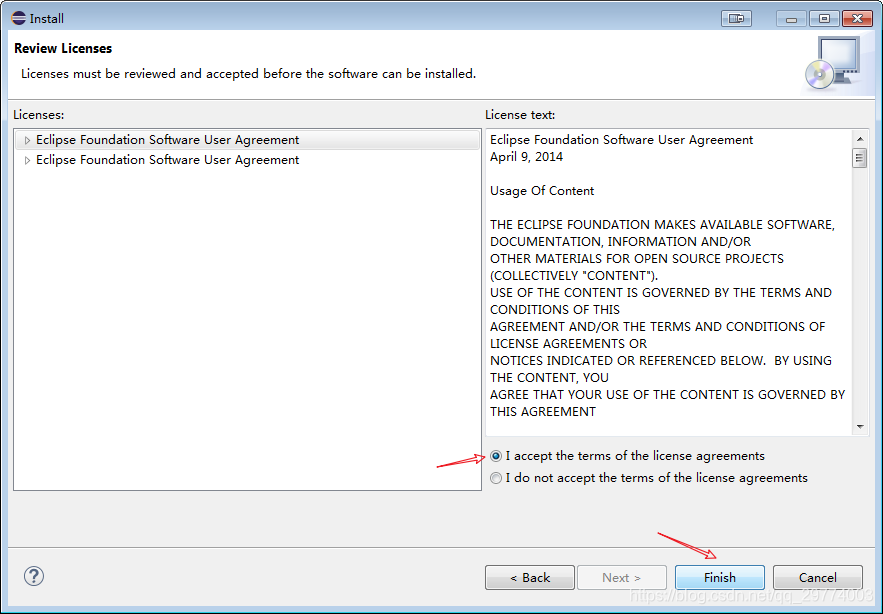Click "Review Licenses" heading
Image resolution: width=883 pixels, height=614 pixels.
[x=63, y=48]
